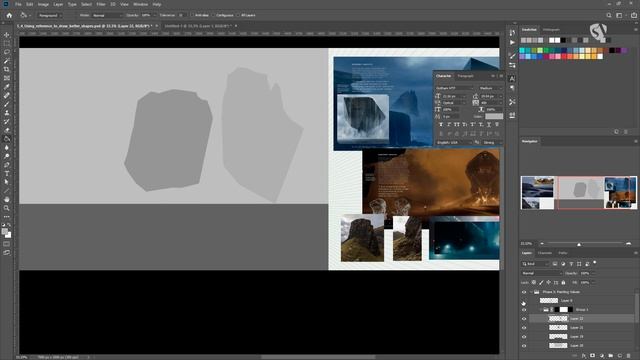Click the add layer style fx icon

pyautogui.click(x=584, y=356)
